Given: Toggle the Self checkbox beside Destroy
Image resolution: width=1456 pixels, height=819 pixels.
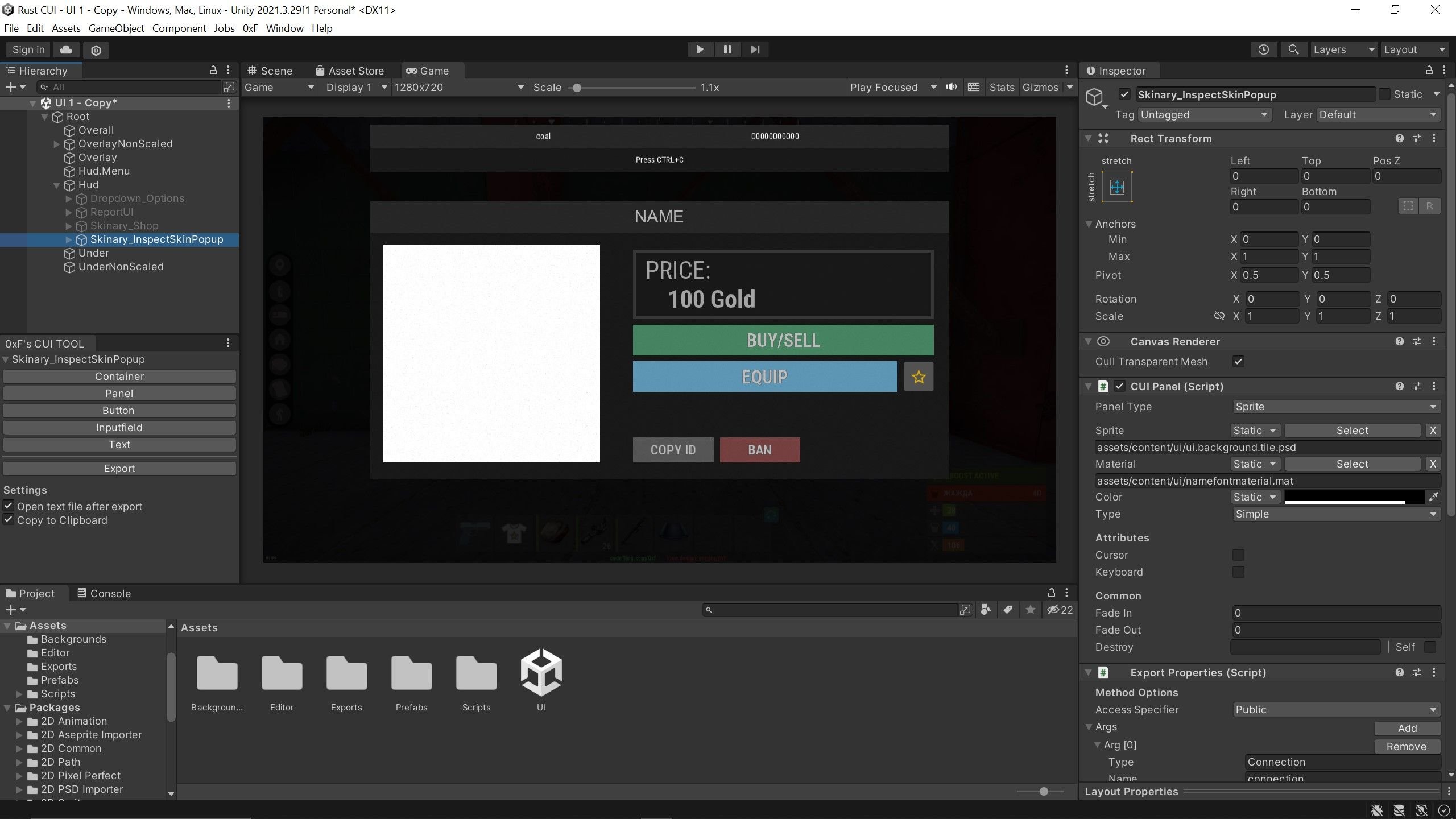Looking at the screenshot, I should coord(1430,647).
